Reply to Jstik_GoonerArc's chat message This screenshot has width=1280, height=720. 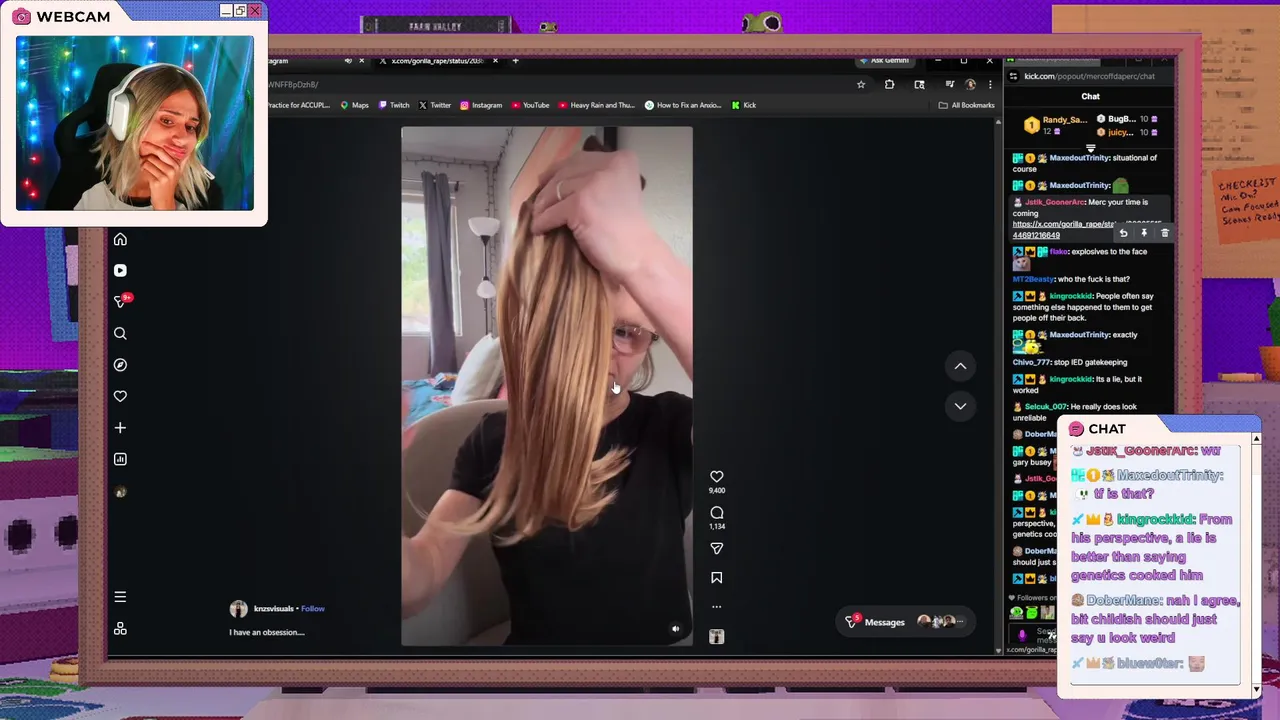tap(1123, 233)
